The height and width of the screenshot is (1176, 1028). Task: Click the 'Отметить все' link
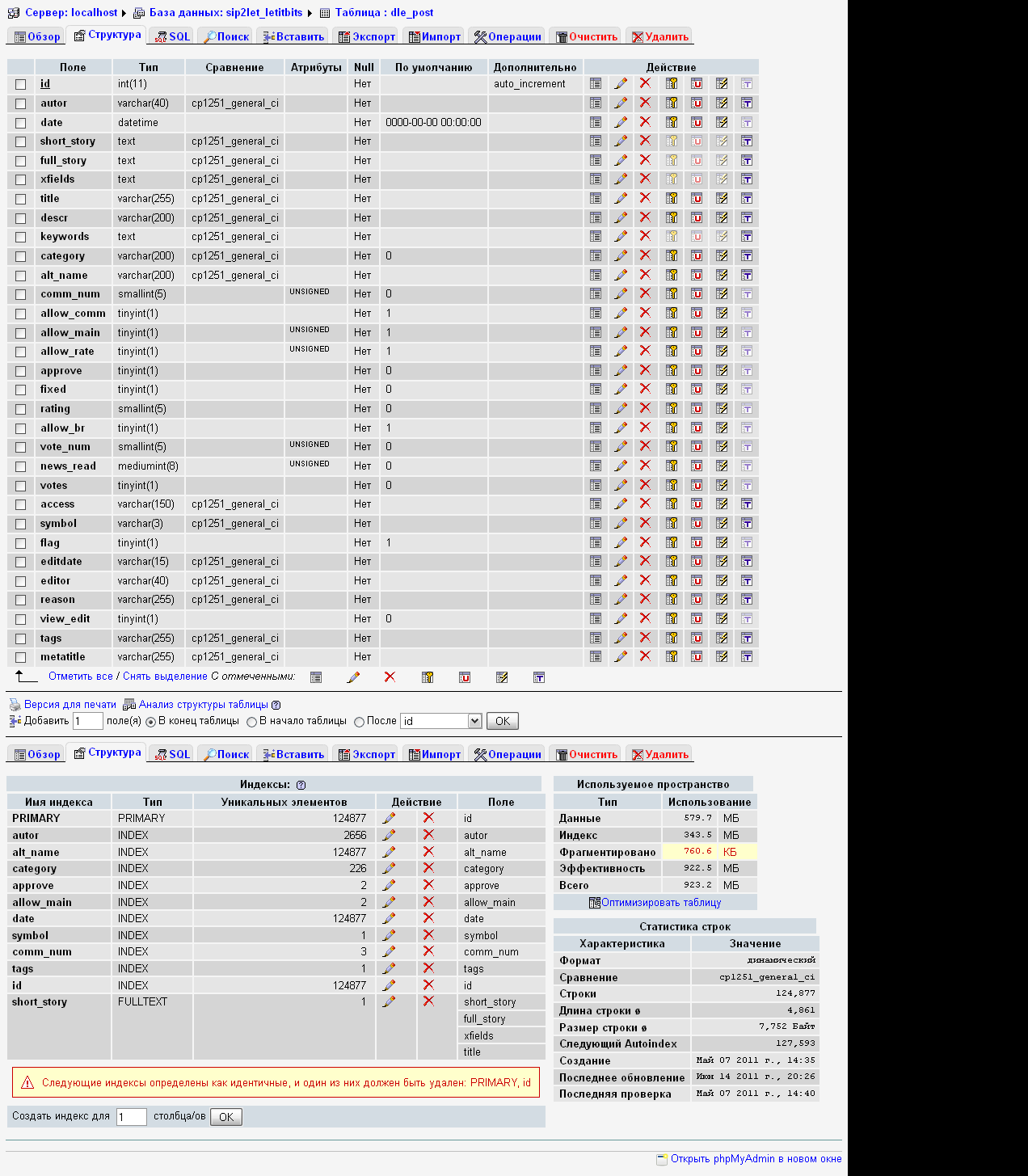coord(81,677)
